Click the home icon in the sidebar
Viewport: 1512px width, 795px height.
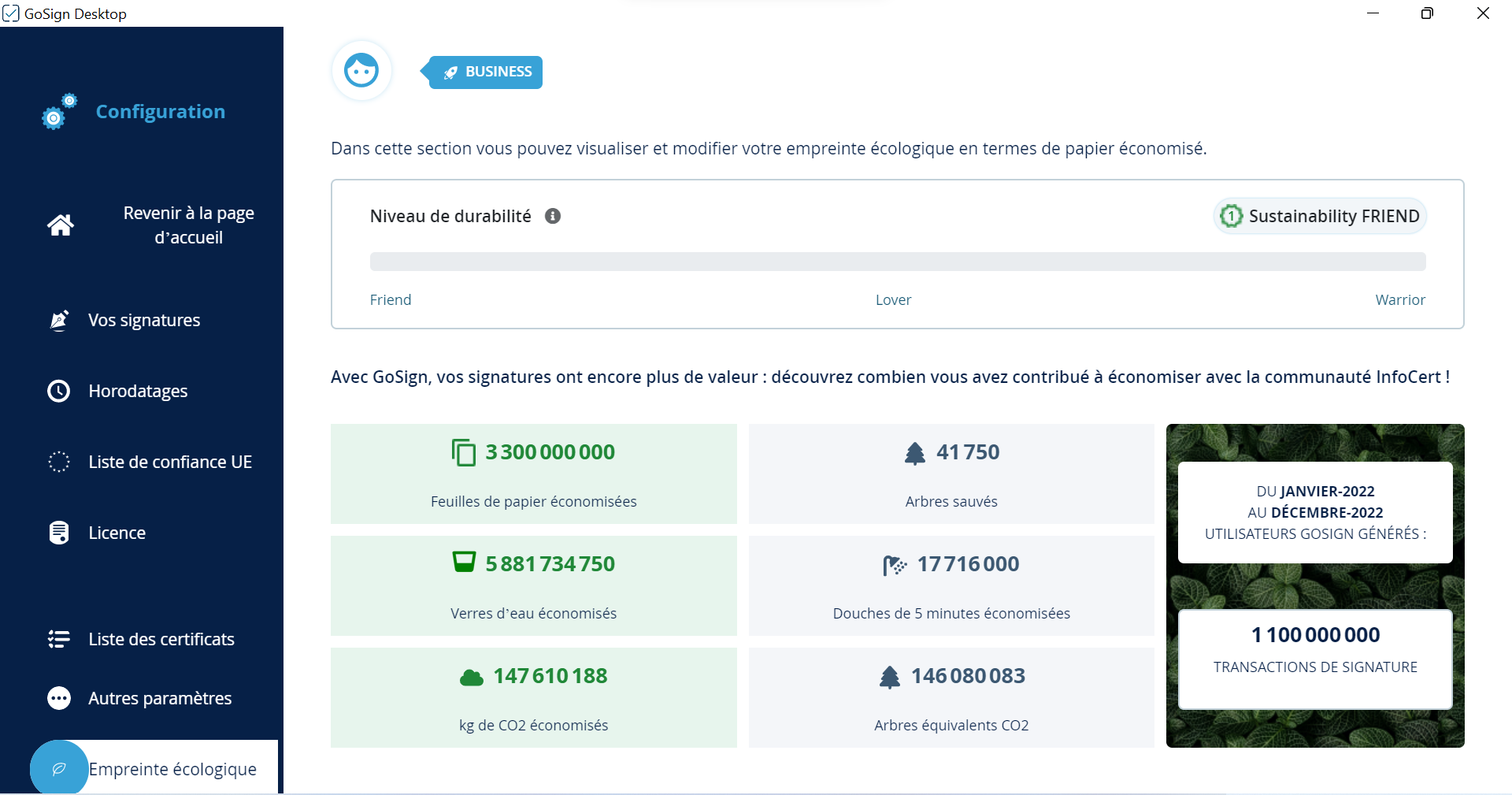tap(60, 225)
